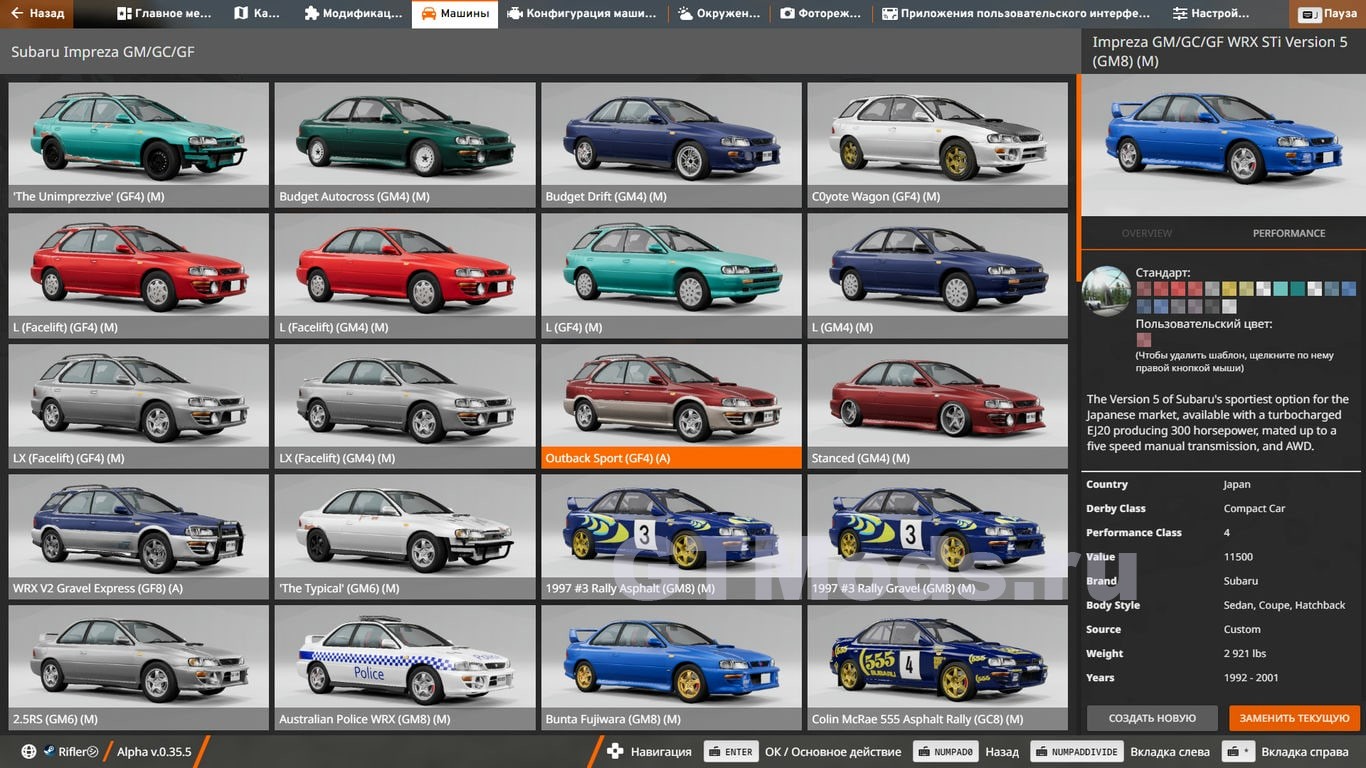Screen dimensions: 1366x768
Task: Select the light cyan standard color swatch
Action: coord(1280,289)
